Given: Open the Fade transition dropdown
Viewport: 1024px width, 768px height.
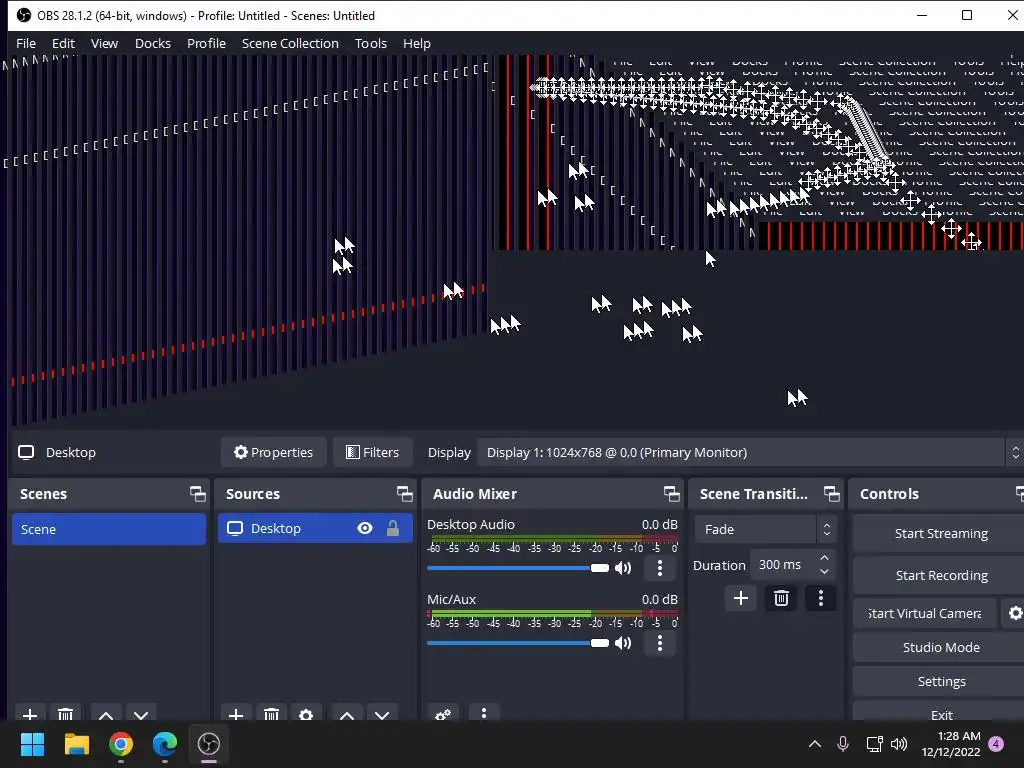Looking at the screenshot, I should (x=765, y=530).
